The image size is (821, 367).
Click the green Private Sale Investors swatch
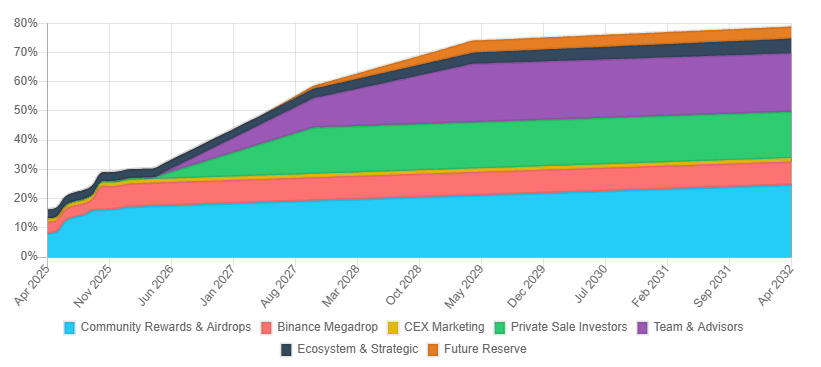coord(500,328)
